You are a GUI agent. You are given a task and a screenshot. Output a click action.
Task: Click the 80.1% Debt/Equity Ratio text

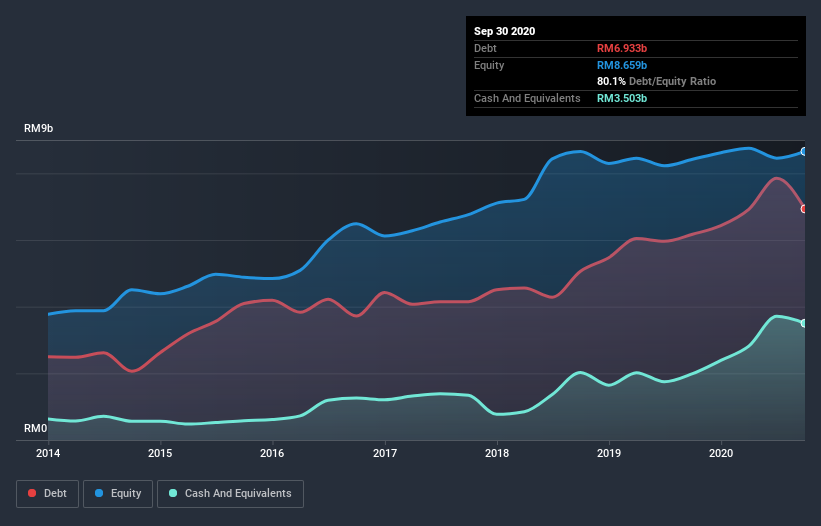[657, 82]
